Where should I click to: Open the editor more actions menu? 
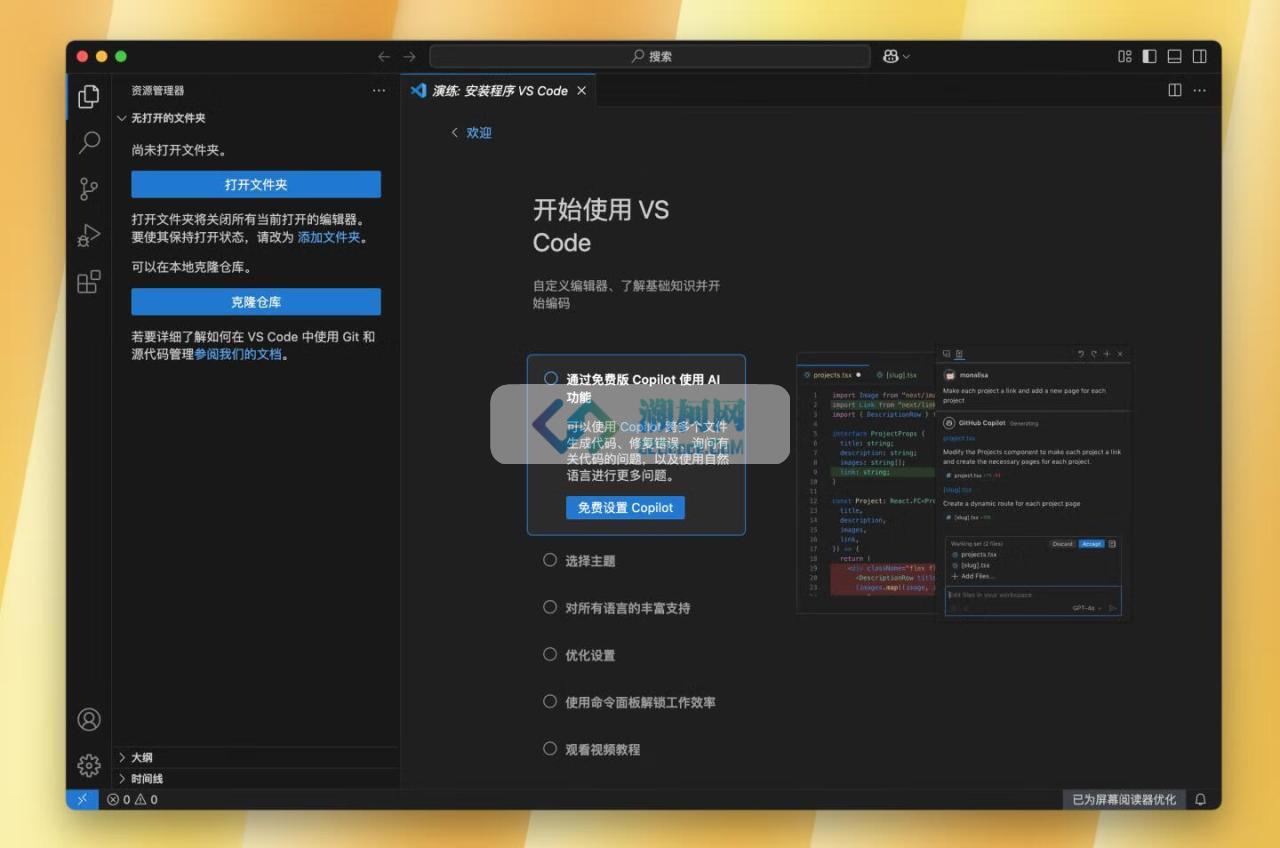[1200, 90]
